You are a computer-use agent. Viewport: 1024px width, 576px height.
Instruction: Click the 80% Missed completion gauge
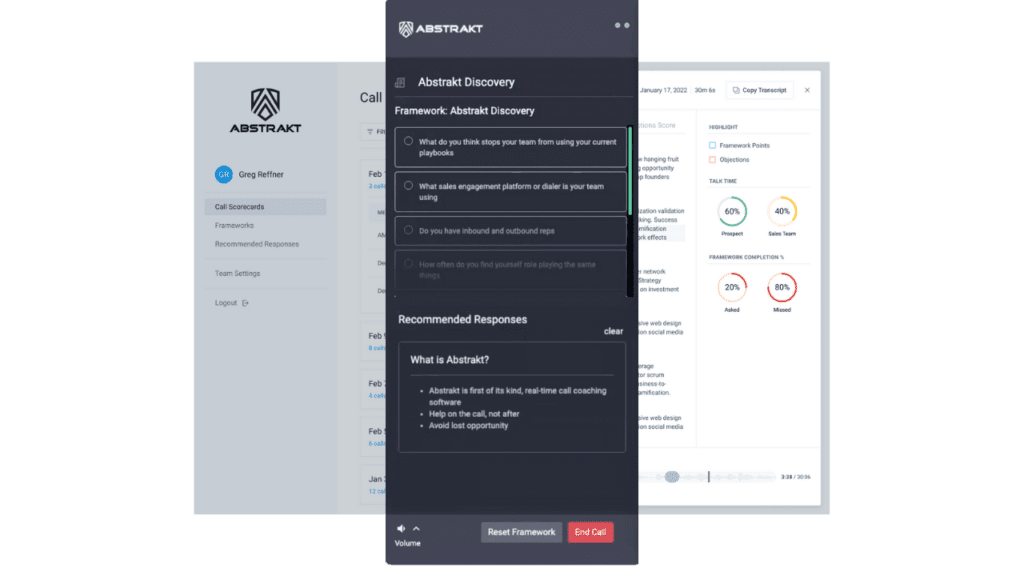[x=782, y=287]
